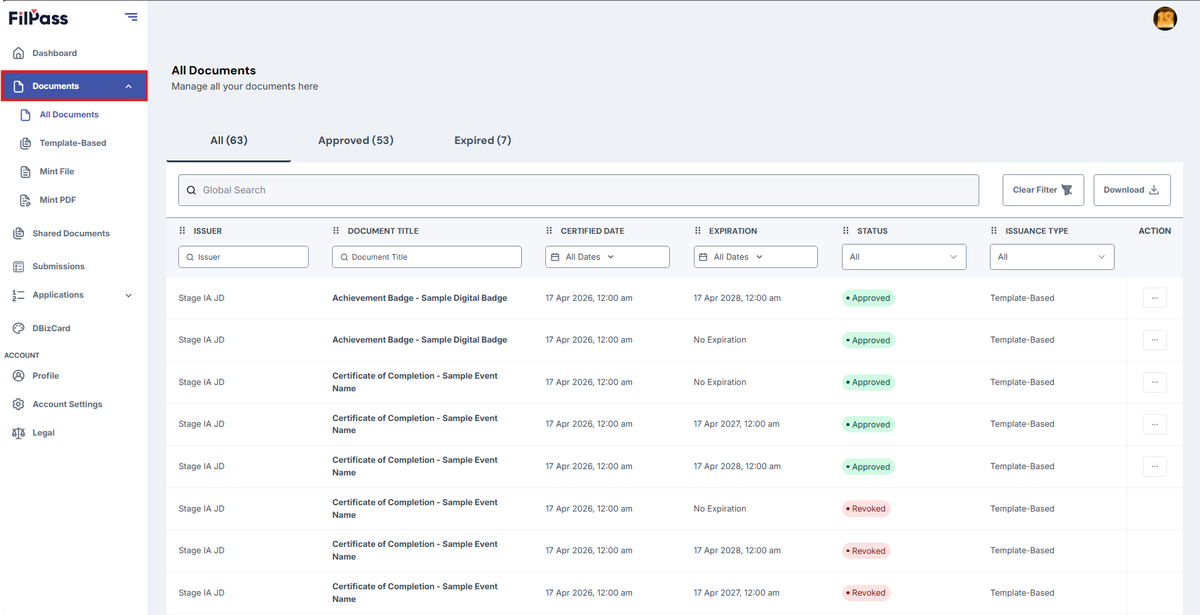Open the Certified Date All Dates dropdown

(x=608, y=257)
